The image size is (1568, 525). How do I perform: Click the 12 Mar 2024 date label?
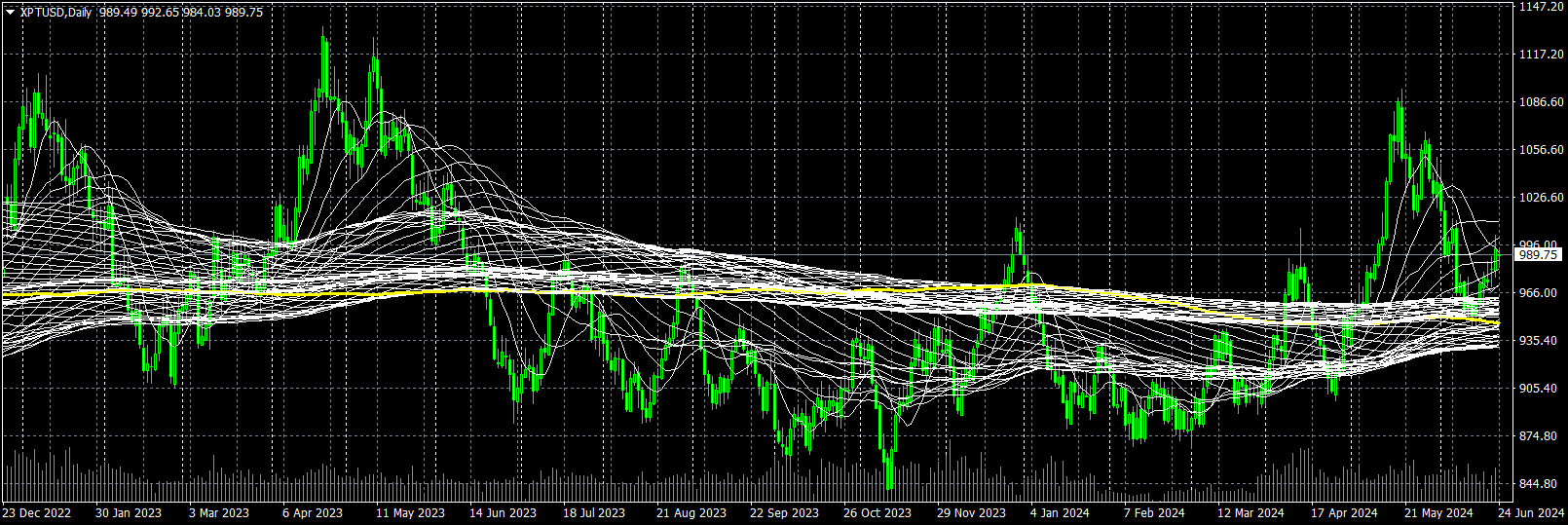[1251, 513]
